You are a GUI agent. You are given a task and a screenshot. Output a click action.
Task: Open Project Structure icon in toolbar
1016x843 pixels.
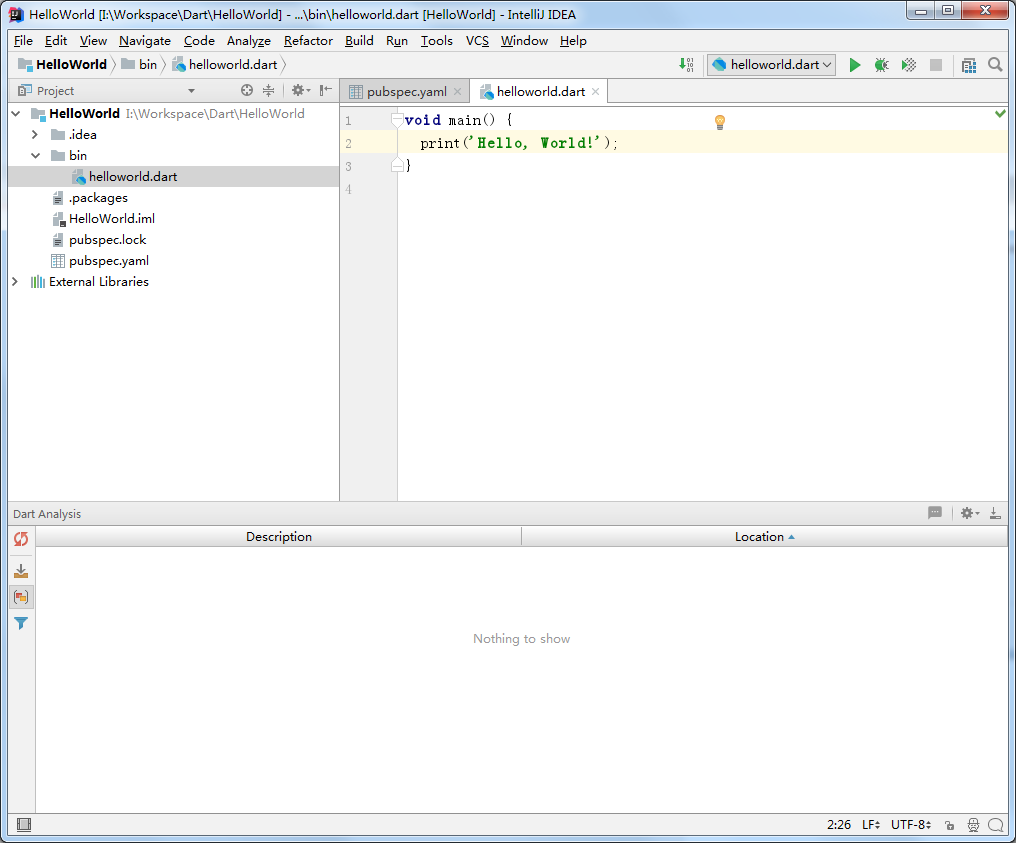coord(969,65)
